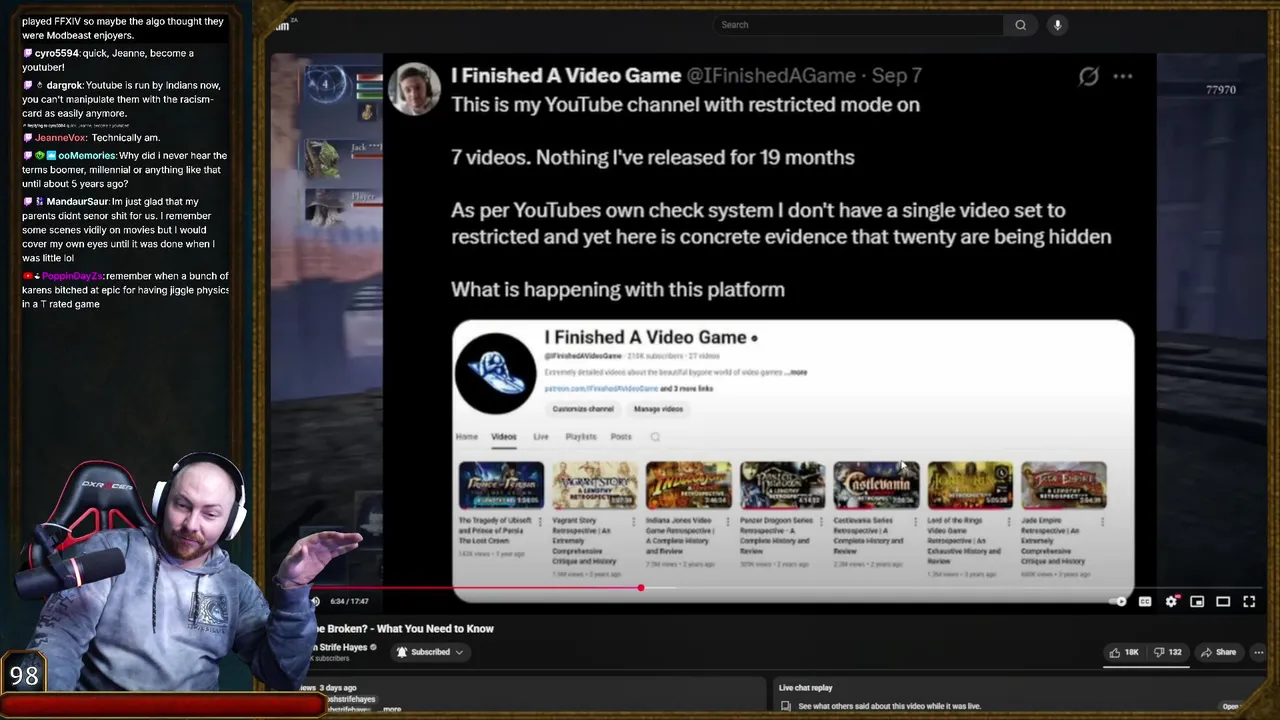Switch to miniplayer mode

click(x=1197, y=601)
